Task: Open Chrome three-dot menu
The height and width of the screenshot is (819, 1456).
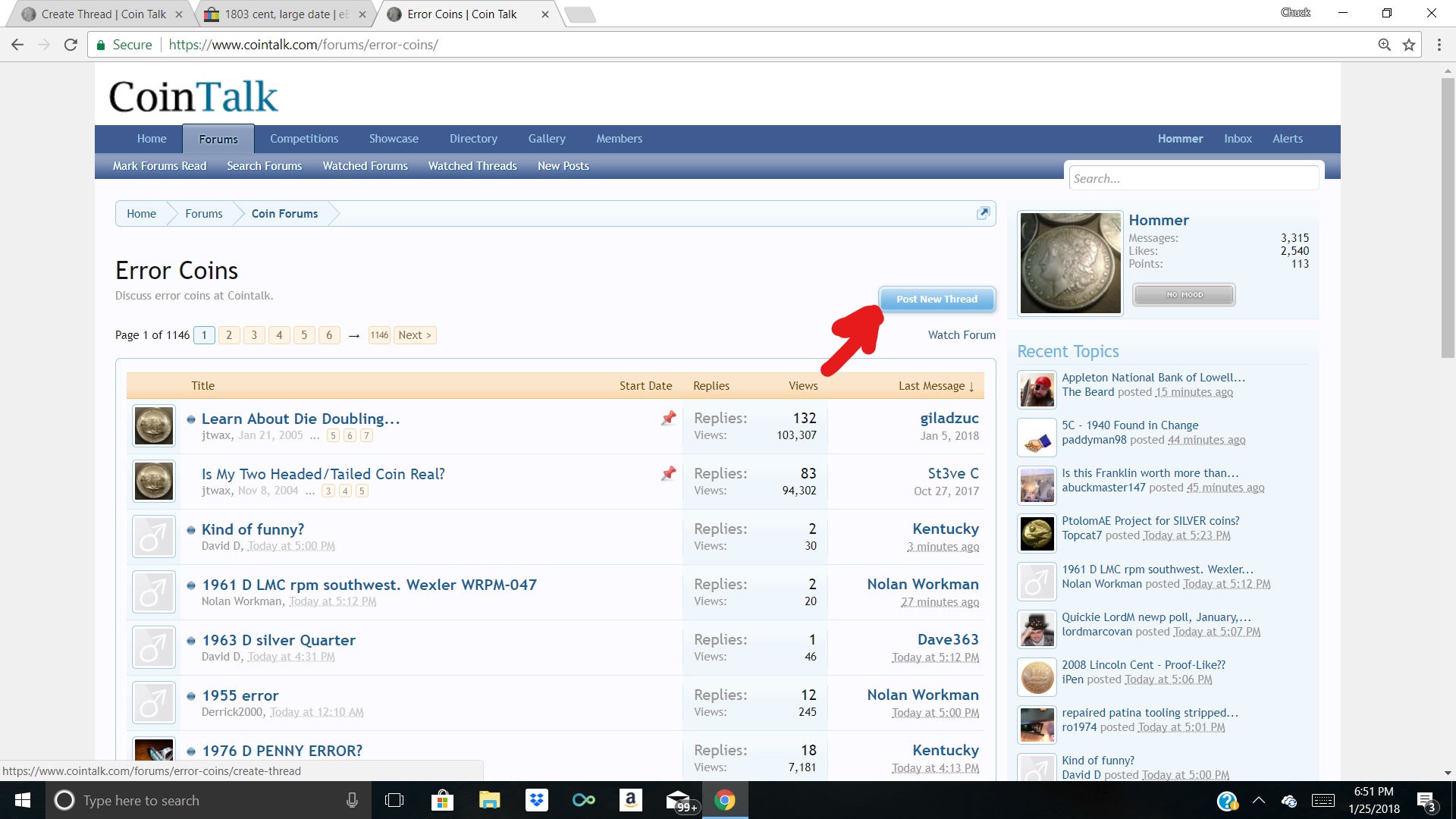Action: tap(1439, 45)
